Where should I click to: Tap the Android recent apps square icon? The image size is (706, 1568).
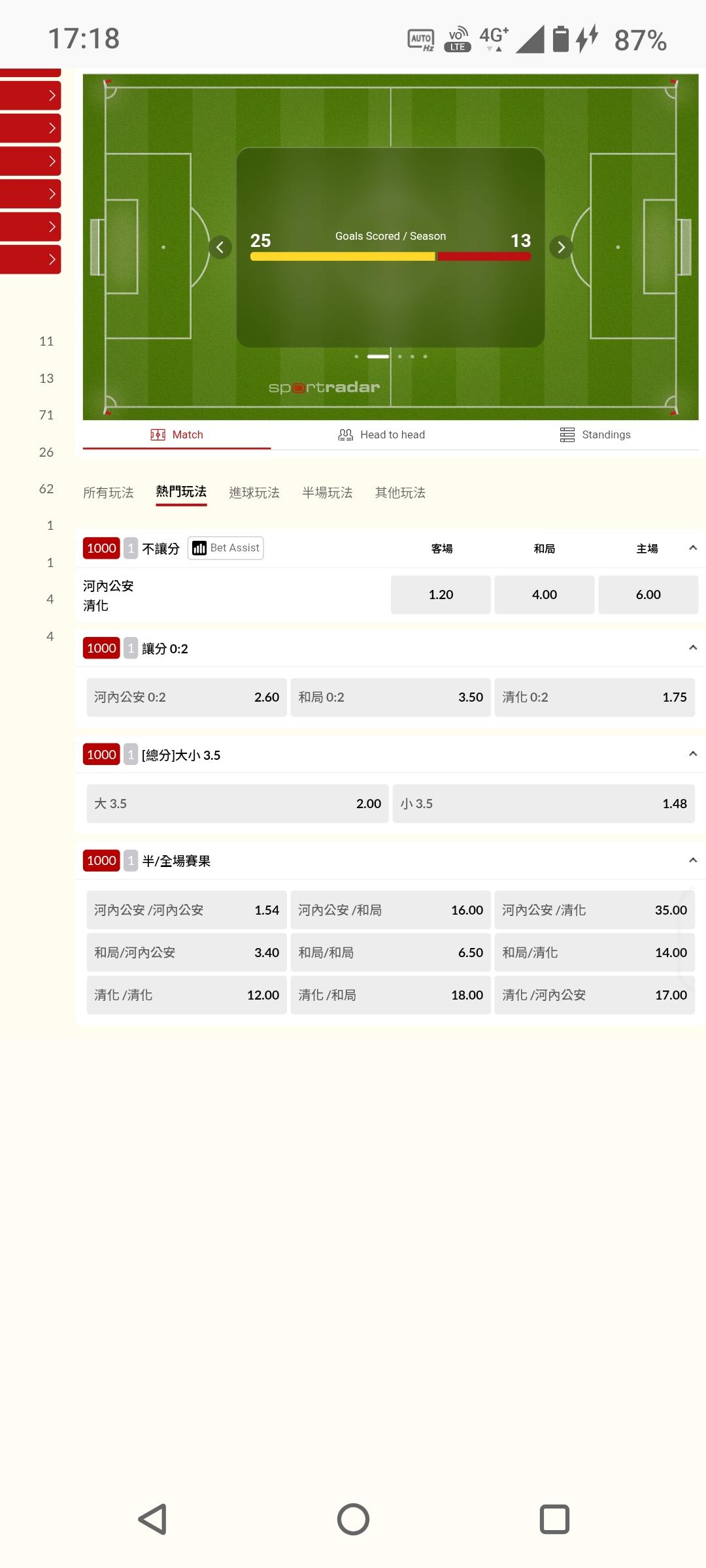(x=554, y=1518)
